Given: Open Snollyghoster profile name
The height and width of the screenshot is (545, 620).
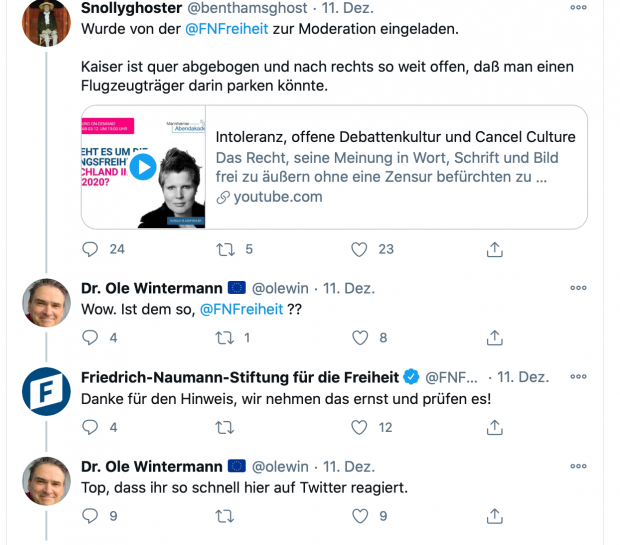Looking at the screenshot, I should coord(128,7).
